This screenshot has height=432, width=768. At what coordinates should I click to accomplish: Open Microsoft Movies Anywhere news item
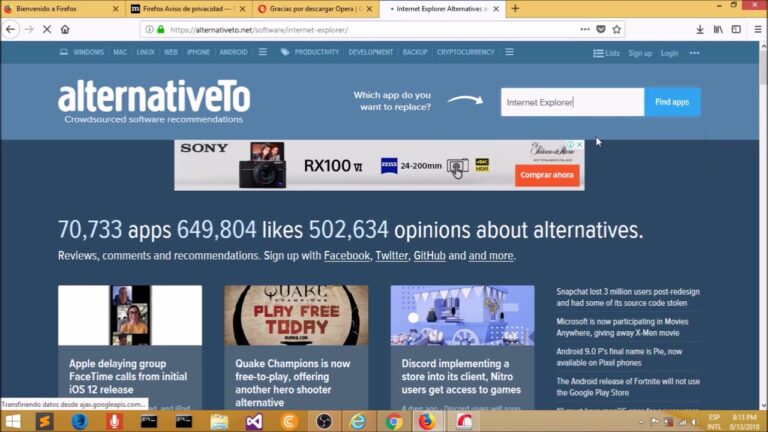[622, 327]
